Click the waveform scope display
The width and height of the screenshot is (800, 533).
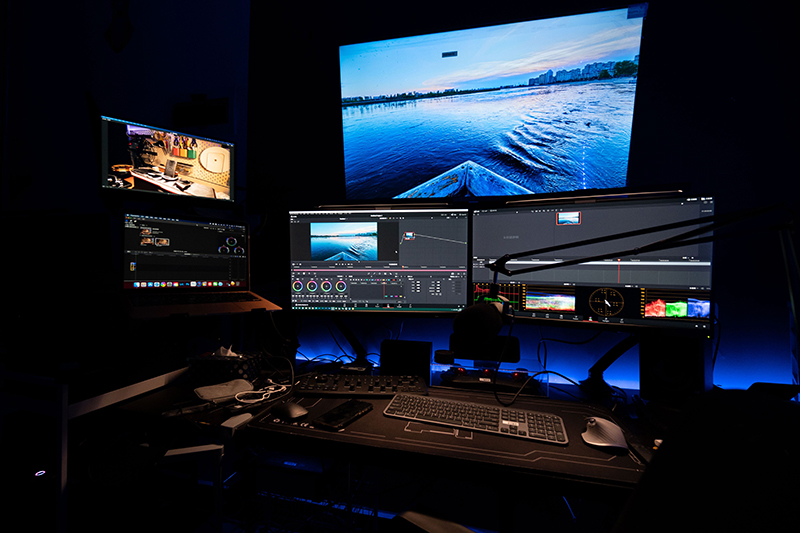pyautogui.click(x=550, y=301)
